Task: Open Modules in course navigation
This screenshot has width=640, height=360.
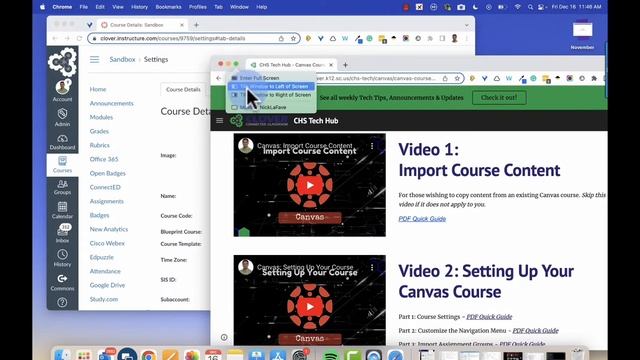Action: (x=101, y=117)
